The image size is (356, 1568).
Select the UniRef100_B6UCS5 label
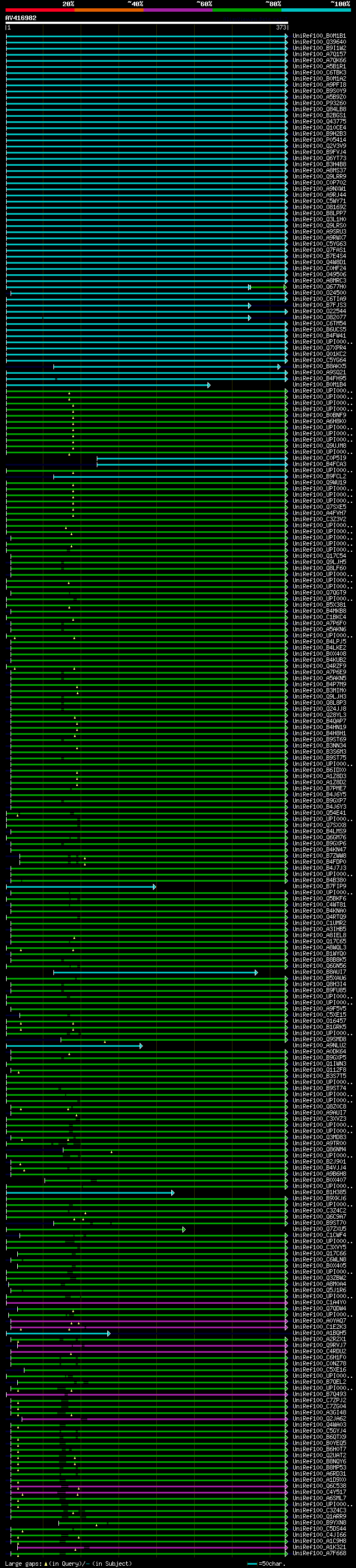(319, 330)
